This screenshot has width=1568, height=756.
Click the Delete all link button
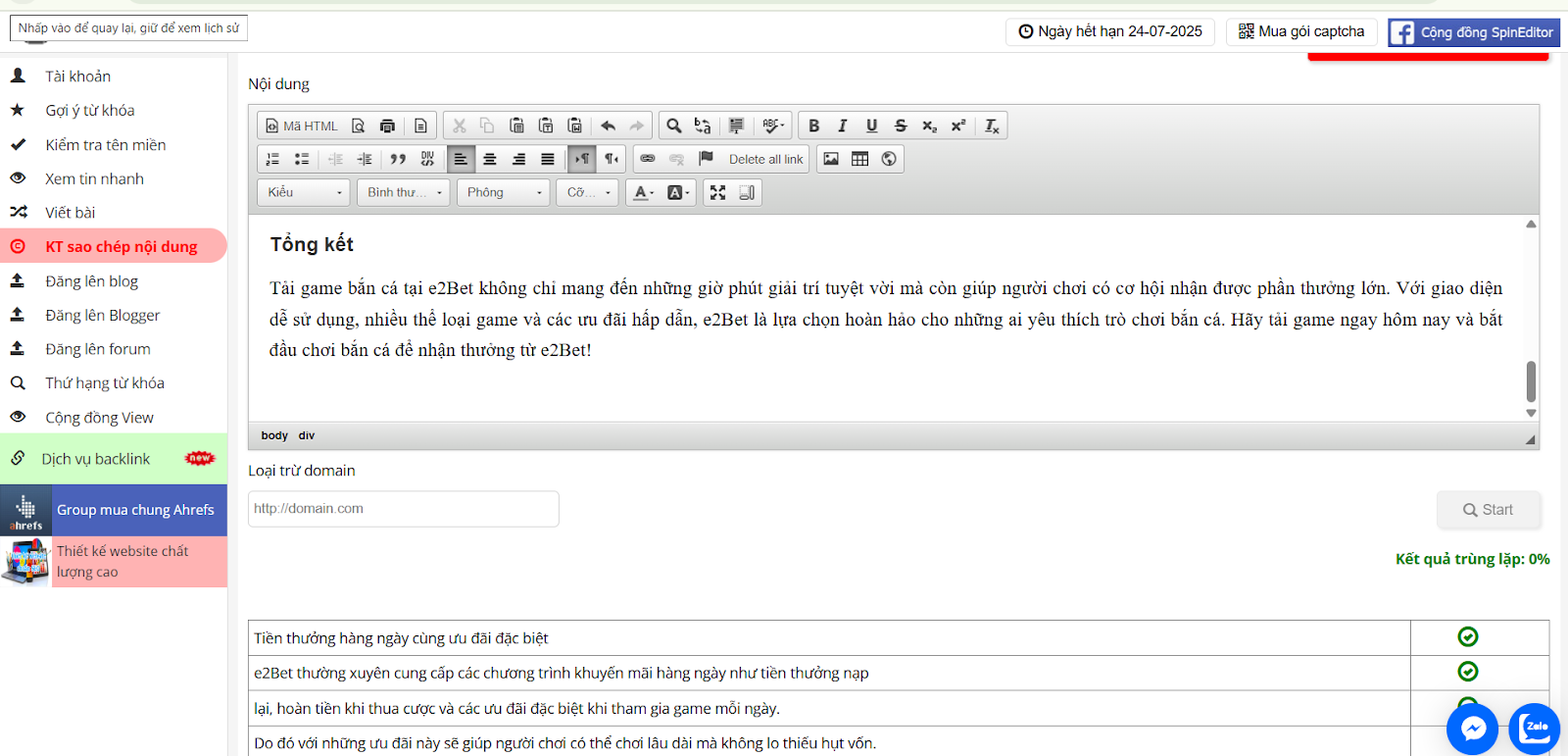tap(765, 159)
